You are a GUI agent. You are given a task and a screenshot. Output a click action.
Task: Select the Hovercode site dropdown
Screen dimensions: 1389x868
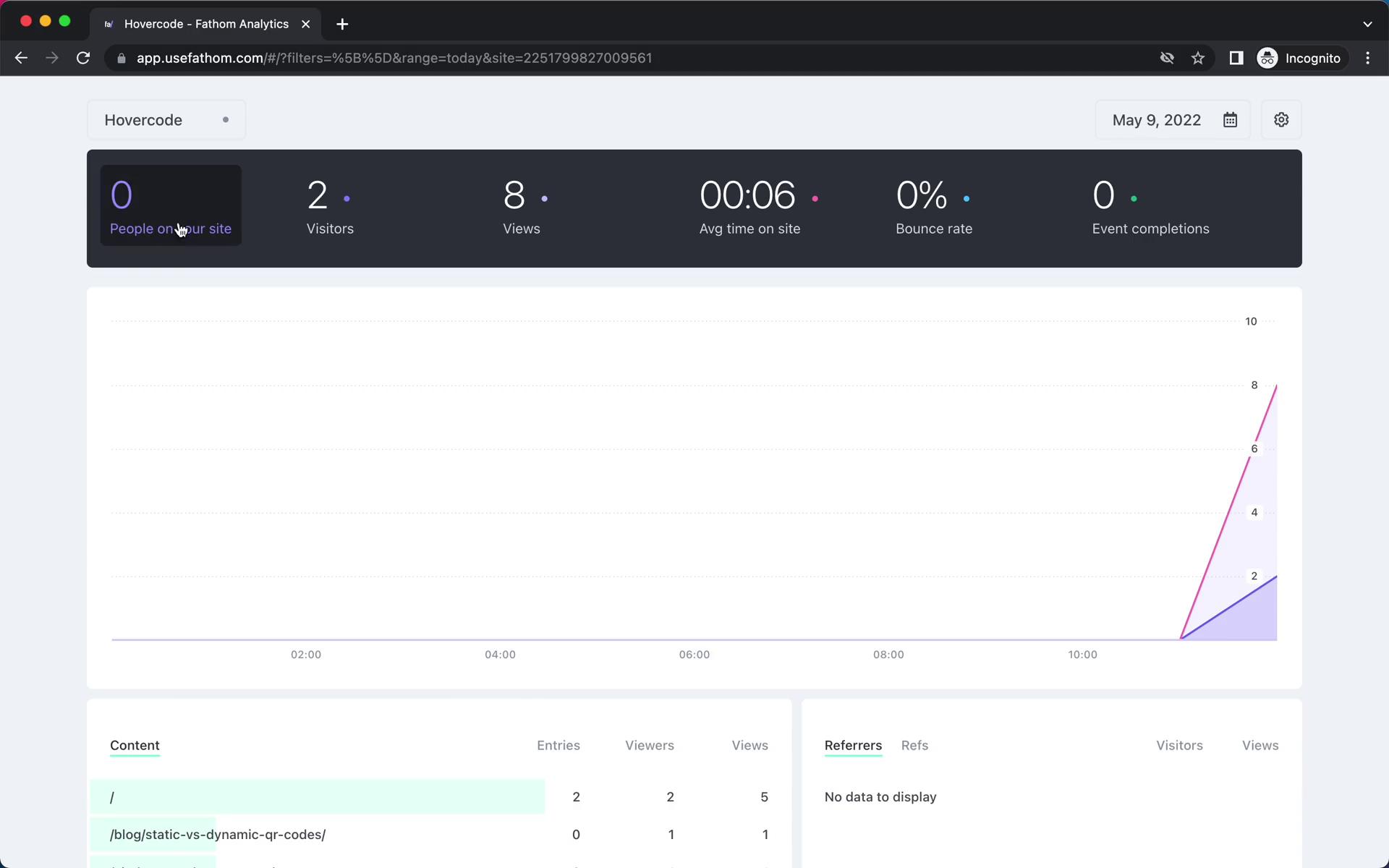pyautogui.click(x=165, y=120)
